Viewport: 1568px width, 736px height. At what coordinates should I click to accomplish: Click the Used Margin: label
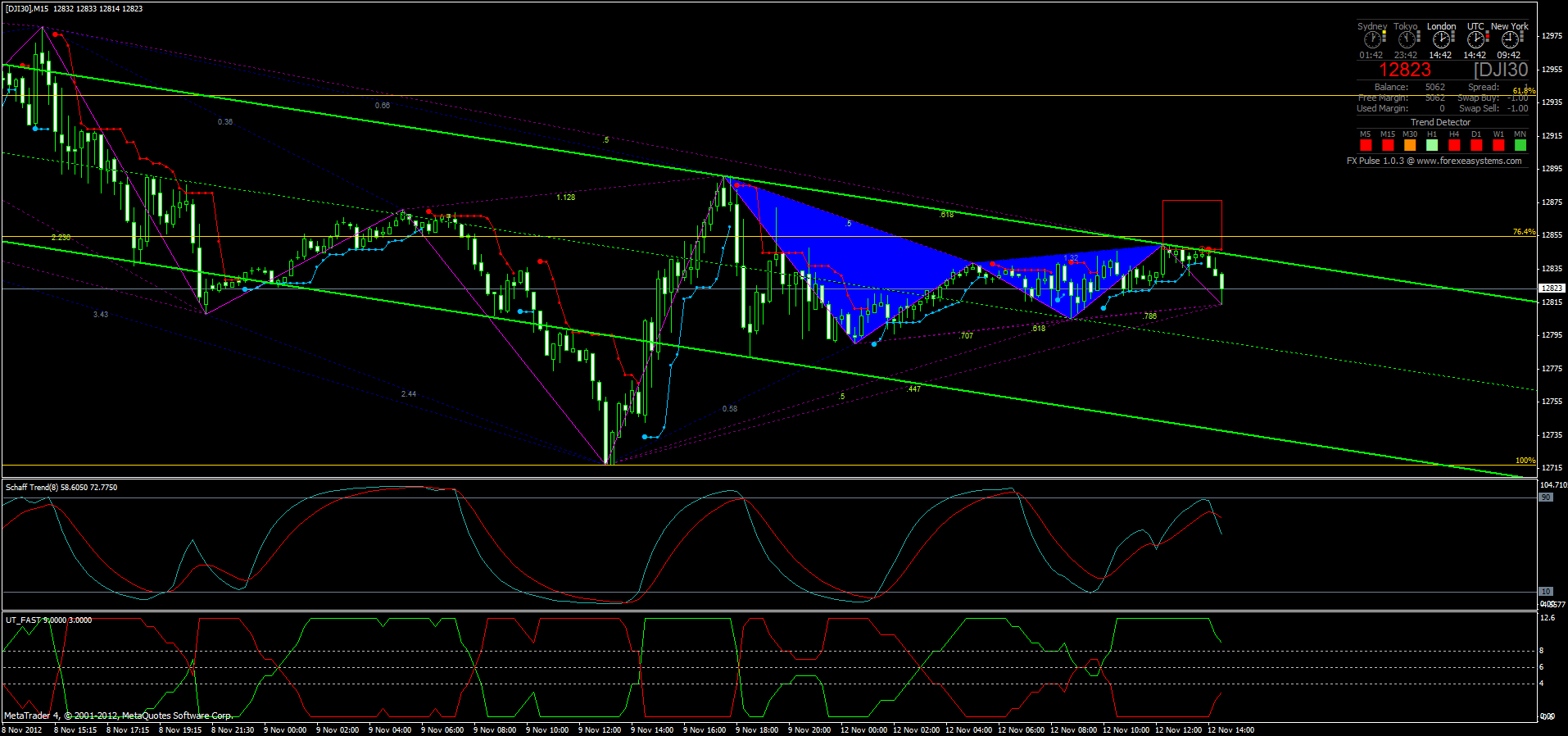[x=1382, y=108]
